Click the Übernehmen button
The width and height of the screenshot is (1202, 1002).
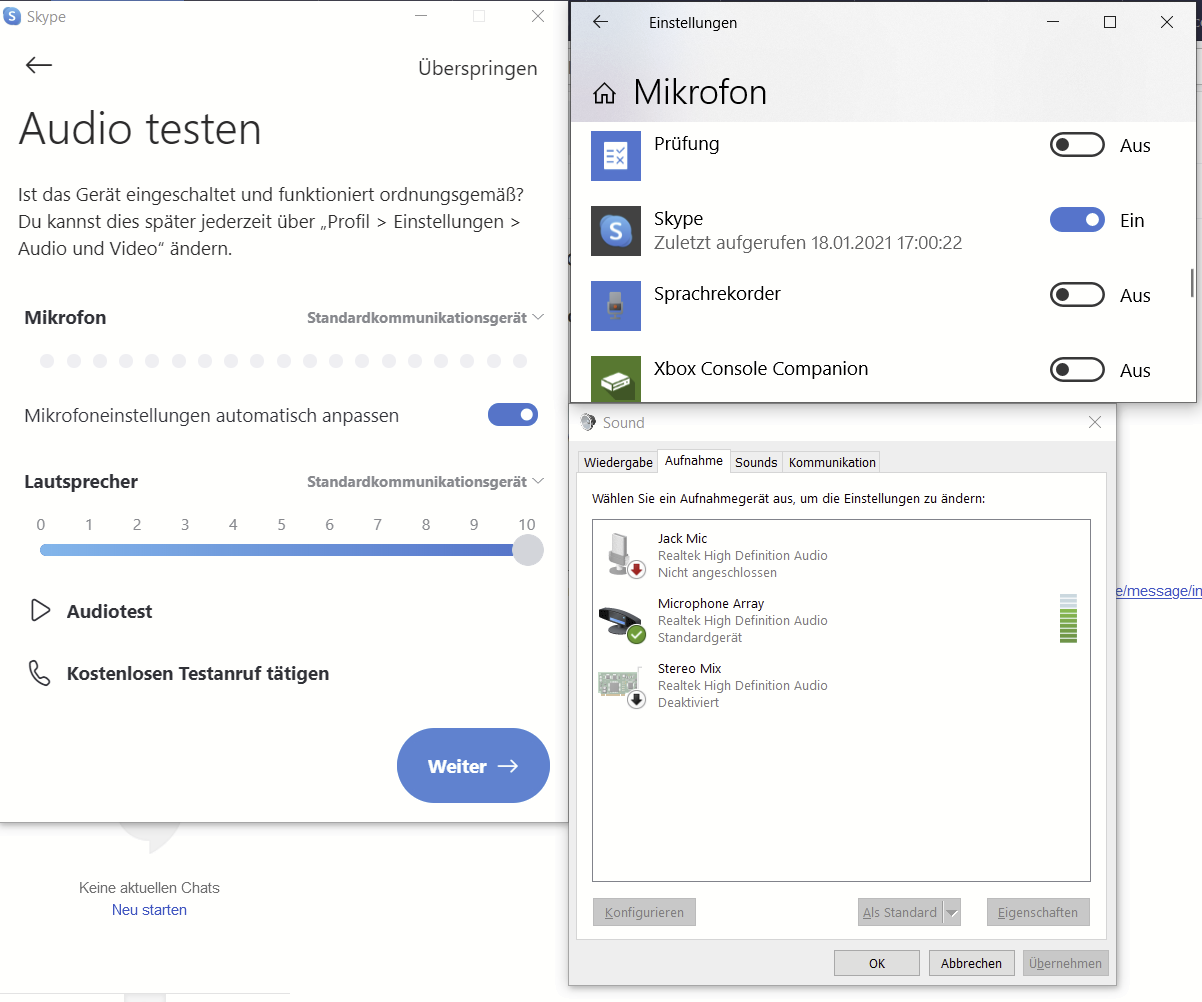coord(1065,963)
